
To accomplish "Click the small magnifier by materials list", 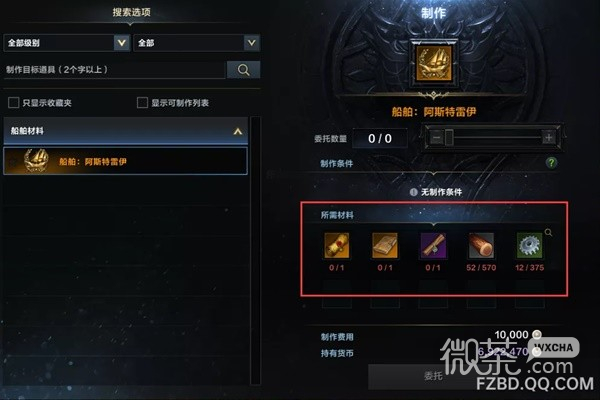I will [x=548, y=232].
